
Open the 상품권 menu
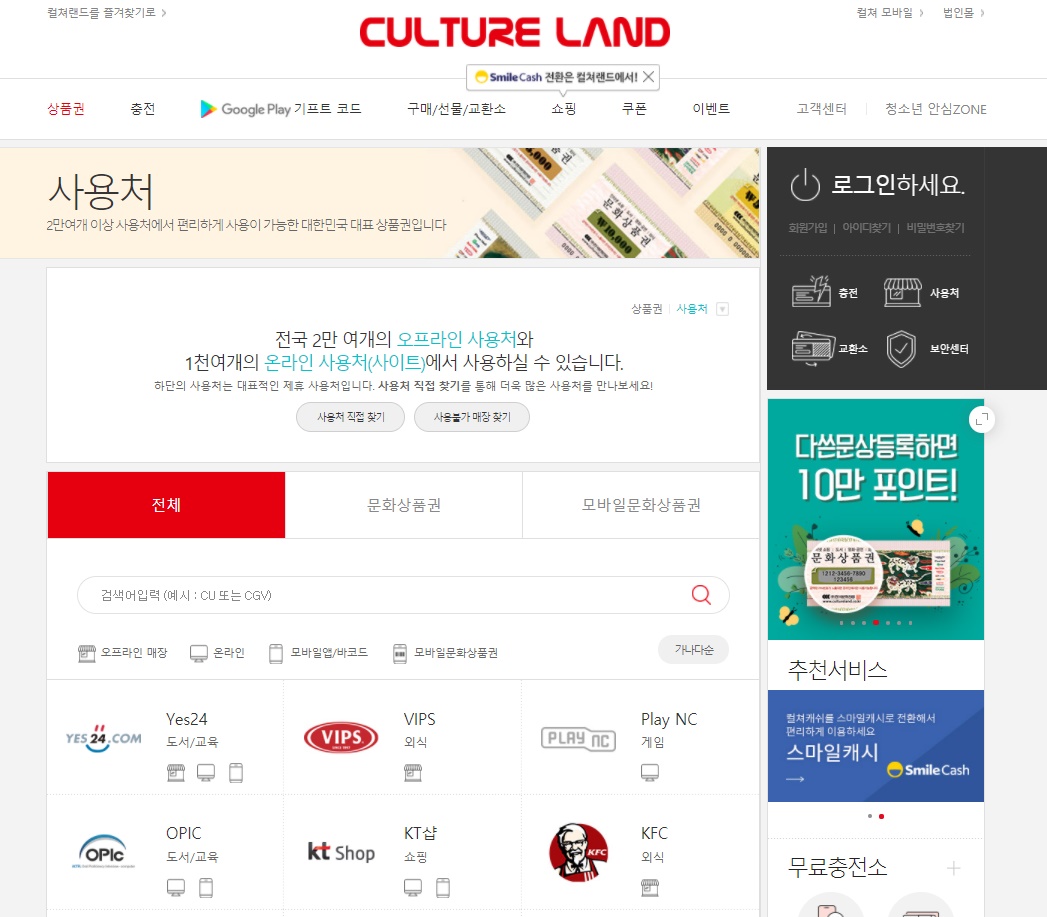coord(65,109)
